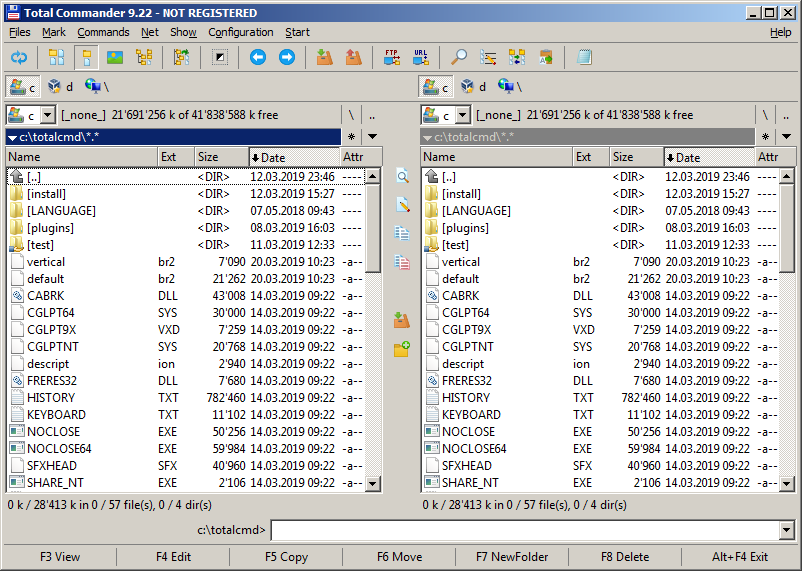This screenshot has width=802, height=571.
Task: Open the Net menu
Action: point(150,32)
